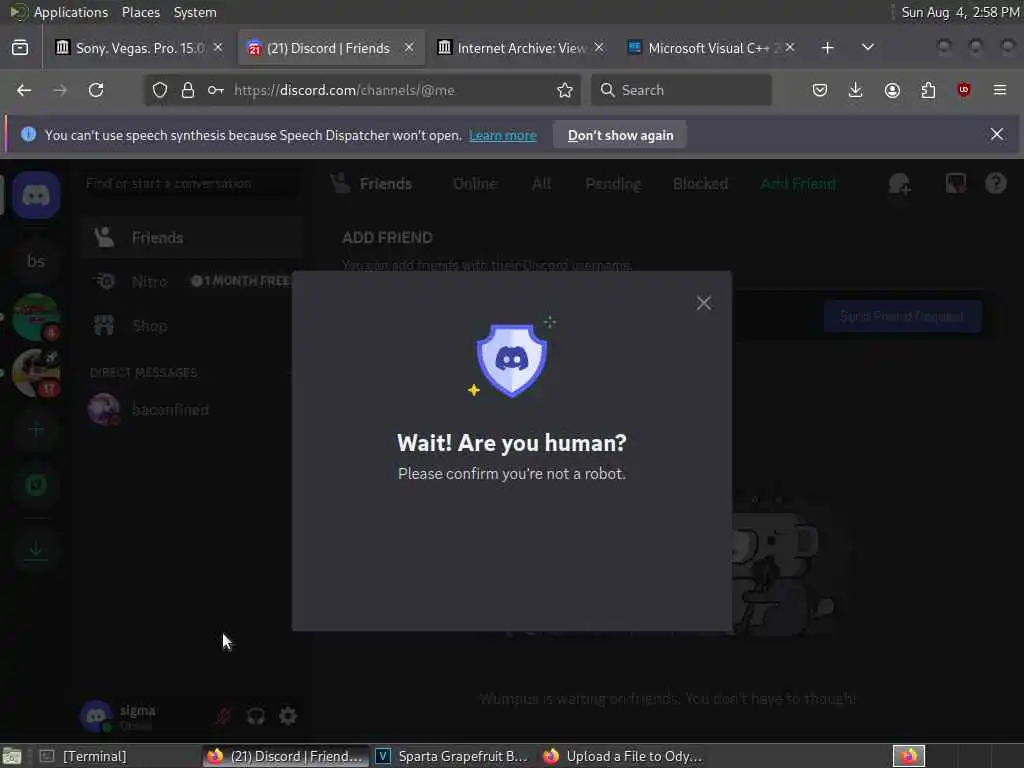
Task: Toggle headphone deafen in user panel
Action: [x=255, y=716]
